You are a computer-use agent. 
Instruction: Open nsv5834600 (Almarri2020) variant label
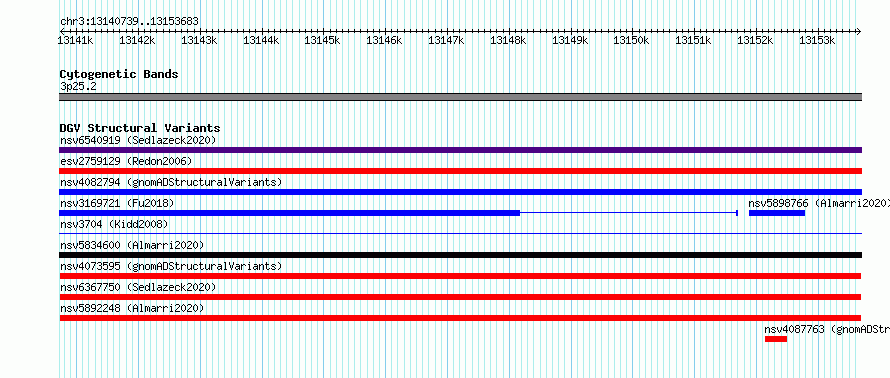132,245
